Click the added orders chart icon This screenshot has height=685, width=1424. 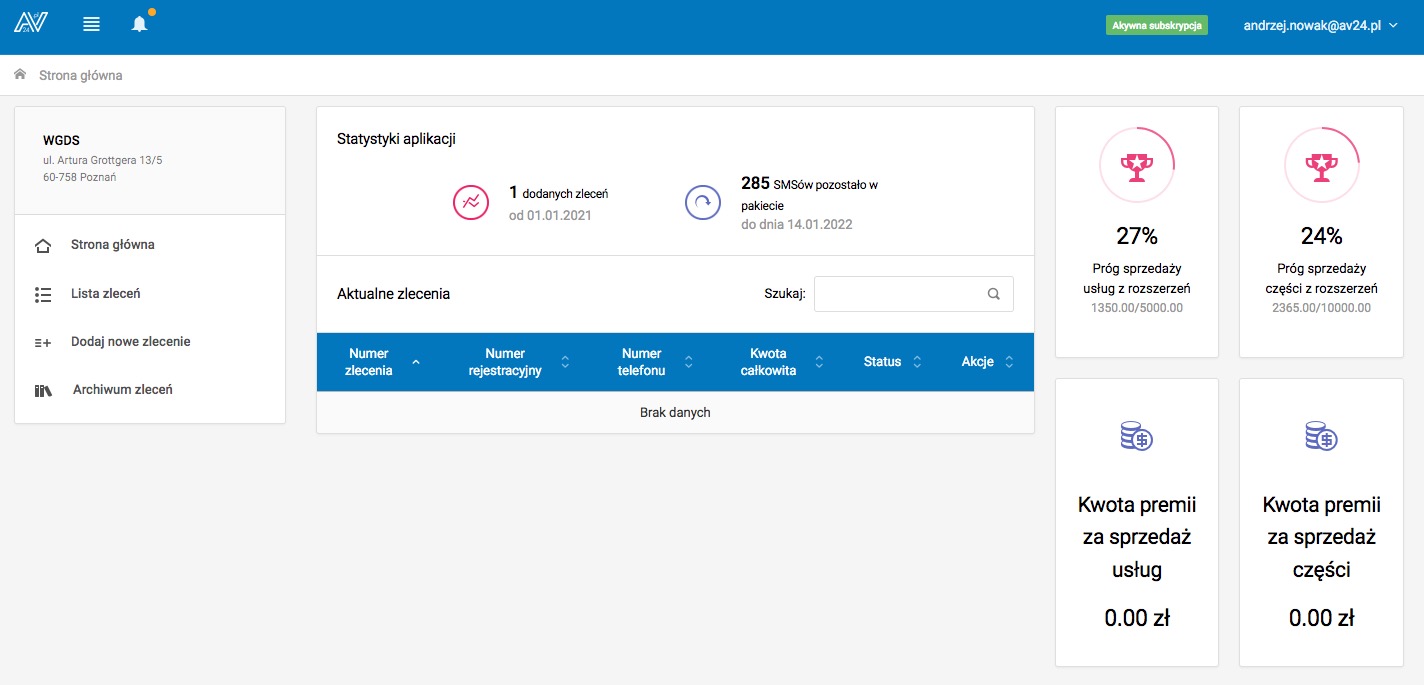470,202
